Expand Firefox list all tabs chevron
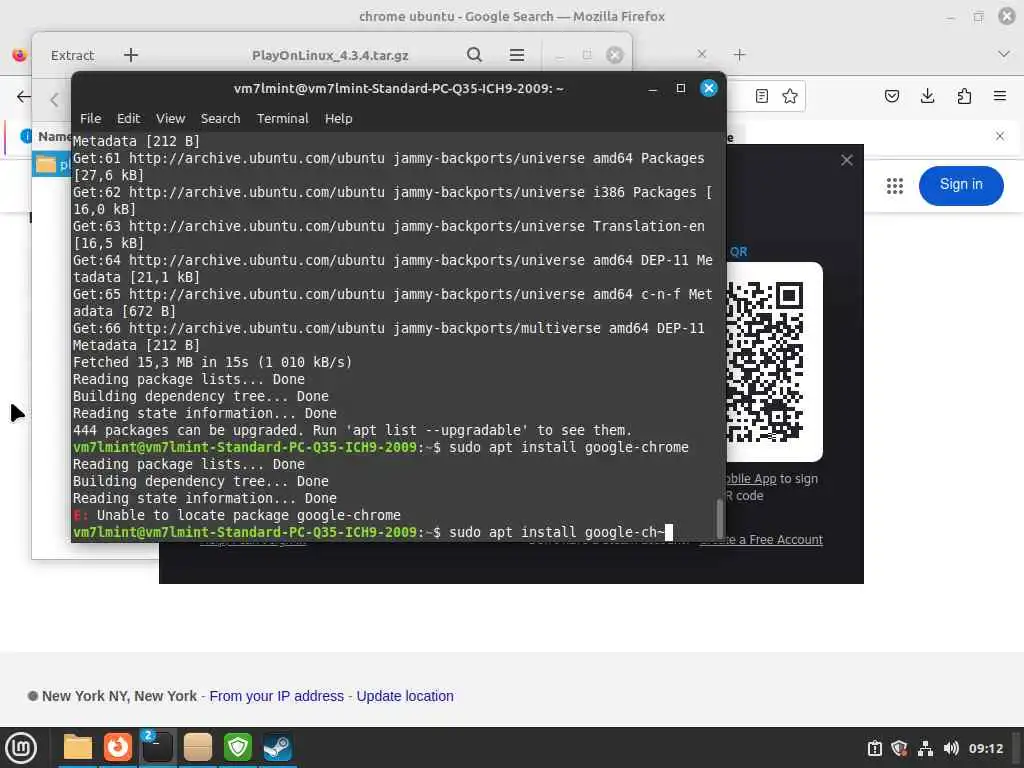The image size is (1024, 768). point(1004,54)
